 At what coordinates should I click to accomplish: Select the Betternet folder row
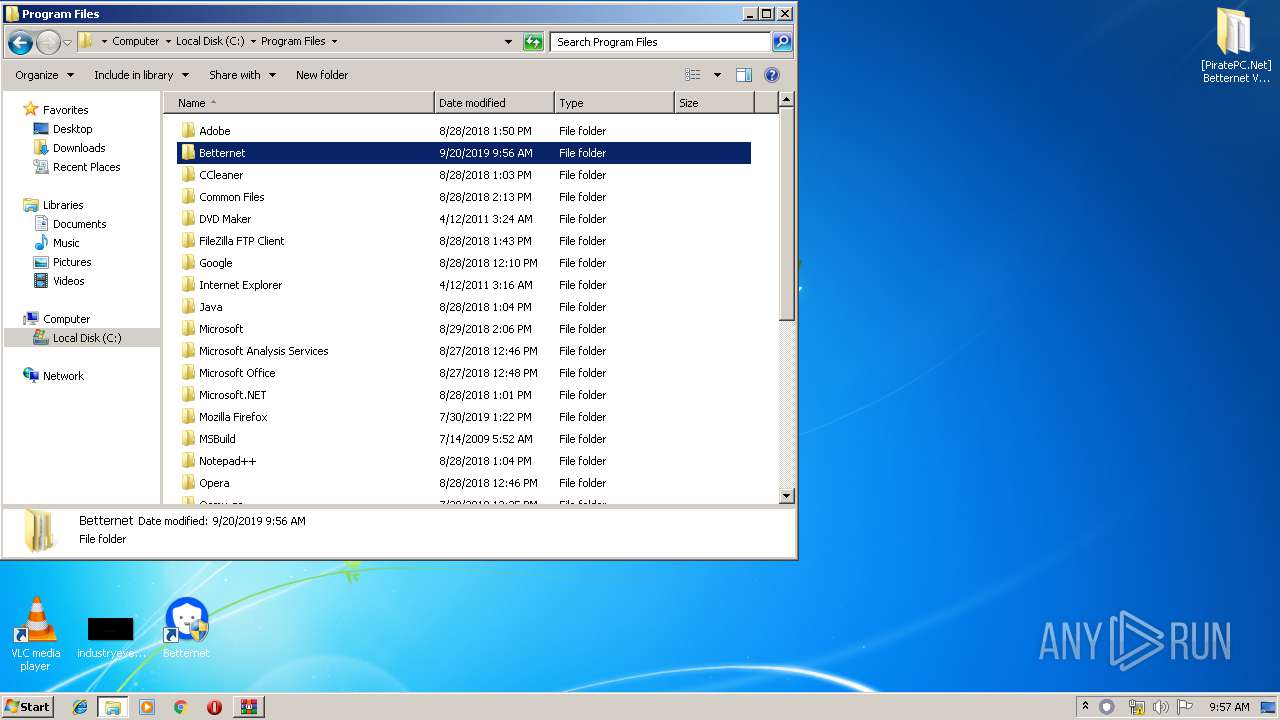tap(464, 153)
